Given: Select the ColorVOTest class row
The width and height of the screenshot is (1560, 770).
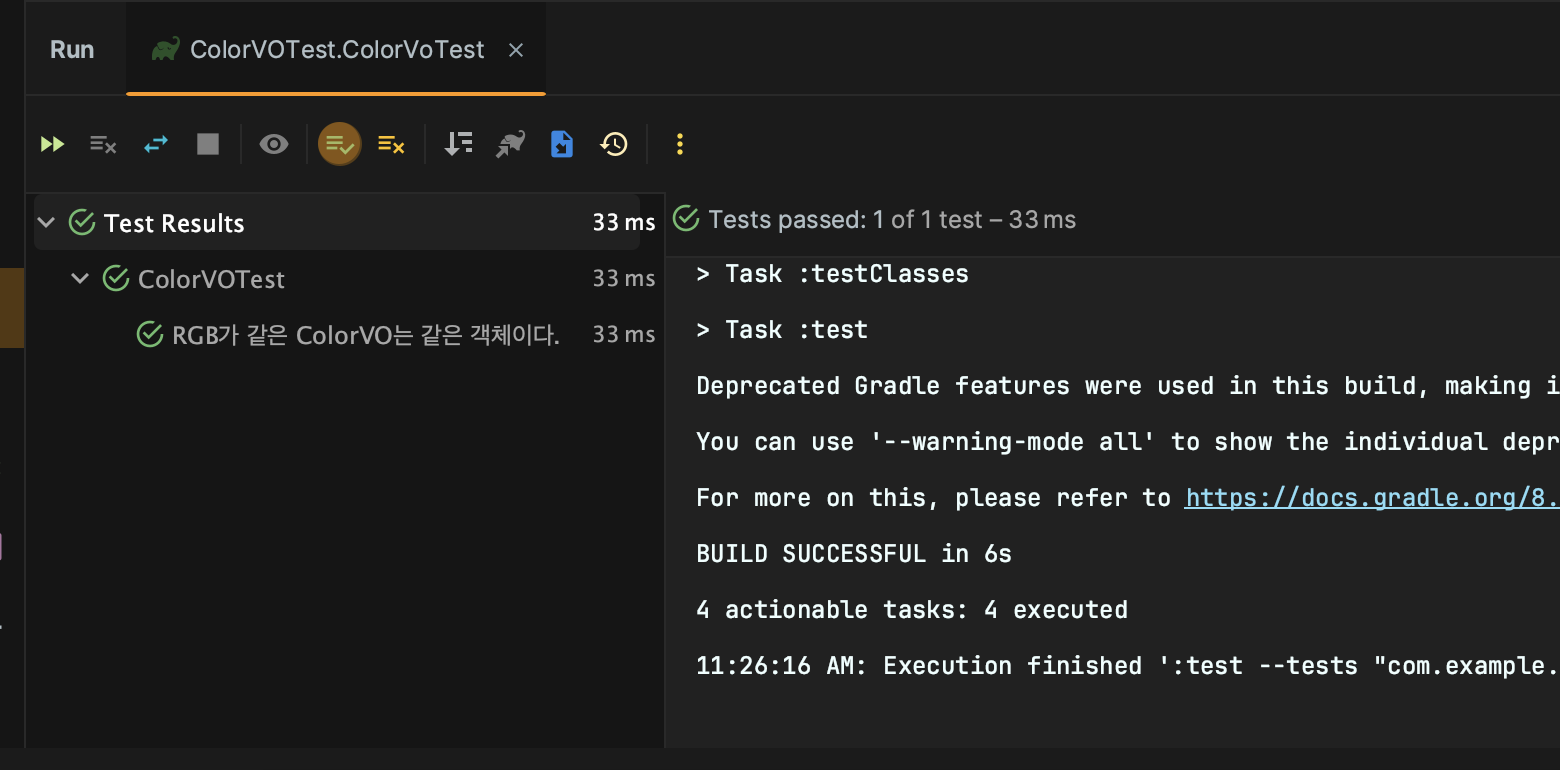Looking at the screenshot, I should (x=345, y=279).
